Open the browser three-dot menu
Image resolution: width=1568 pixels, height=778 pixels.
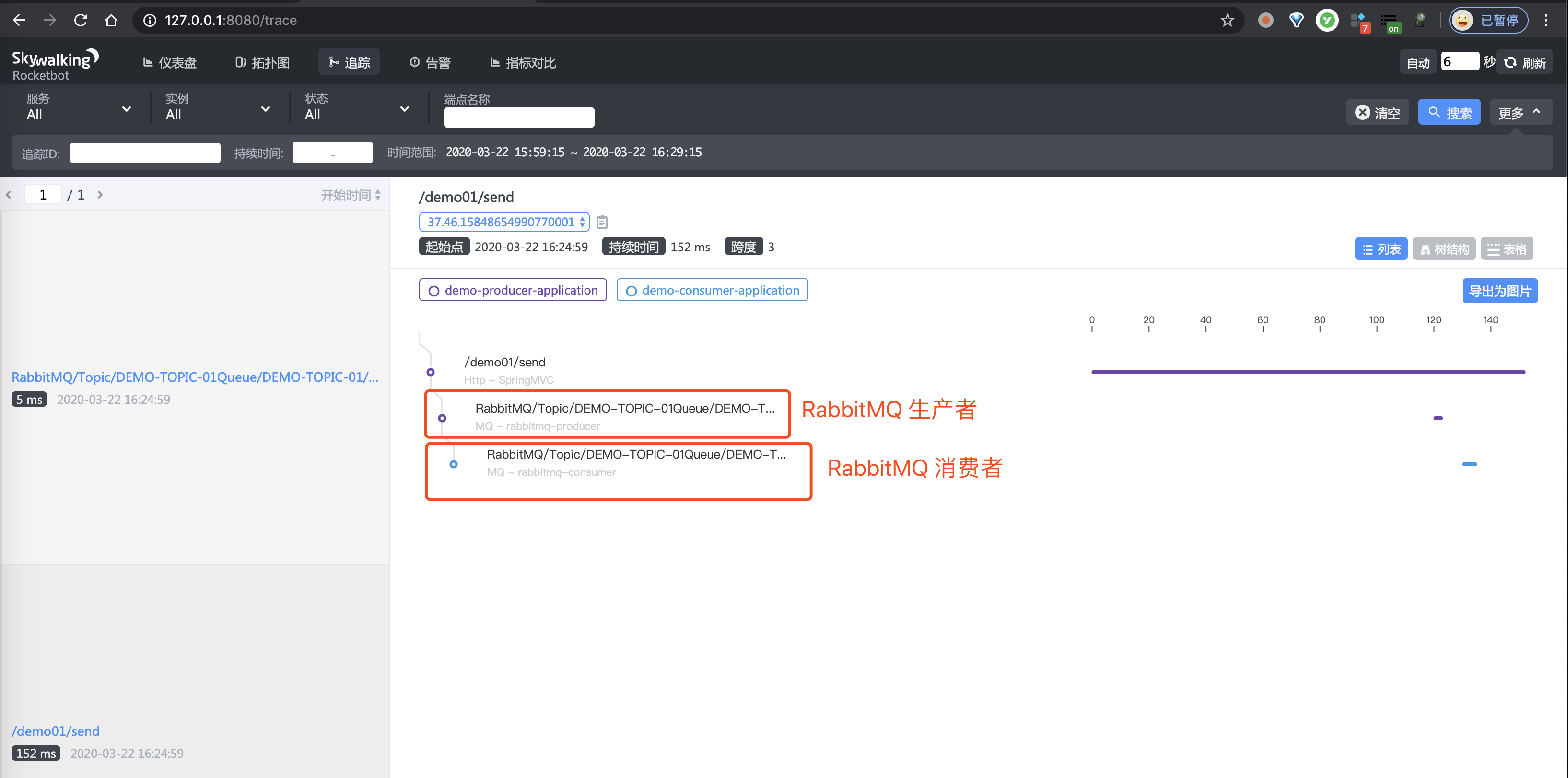click(x=1545, y=20)
